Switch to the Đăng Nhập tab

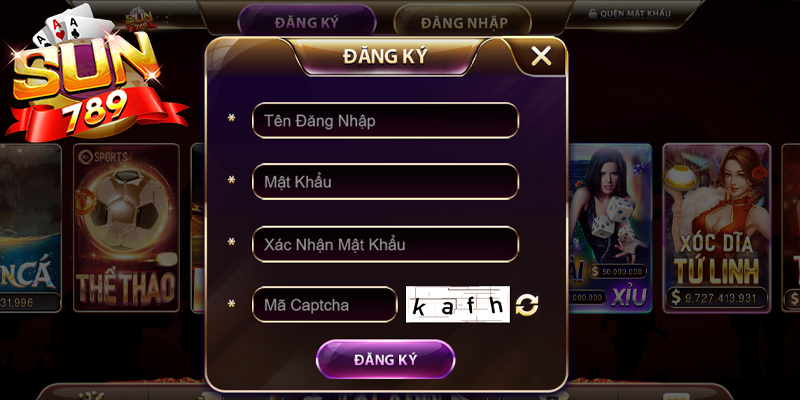[463, 22]
